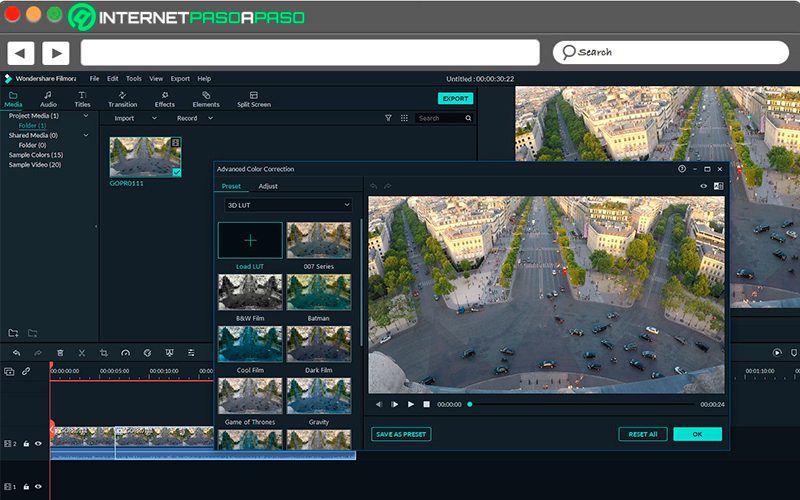
Task: Click the crop tool in timeline toolbar
Action: tap(104, 353)
